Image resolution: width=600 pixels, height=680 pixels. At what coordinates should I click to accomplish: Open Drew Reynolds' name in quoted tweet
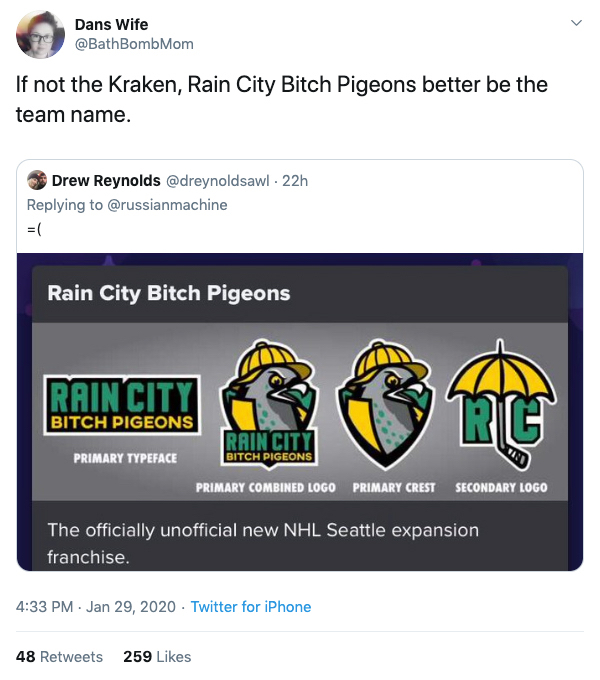(x=105, y=181)
